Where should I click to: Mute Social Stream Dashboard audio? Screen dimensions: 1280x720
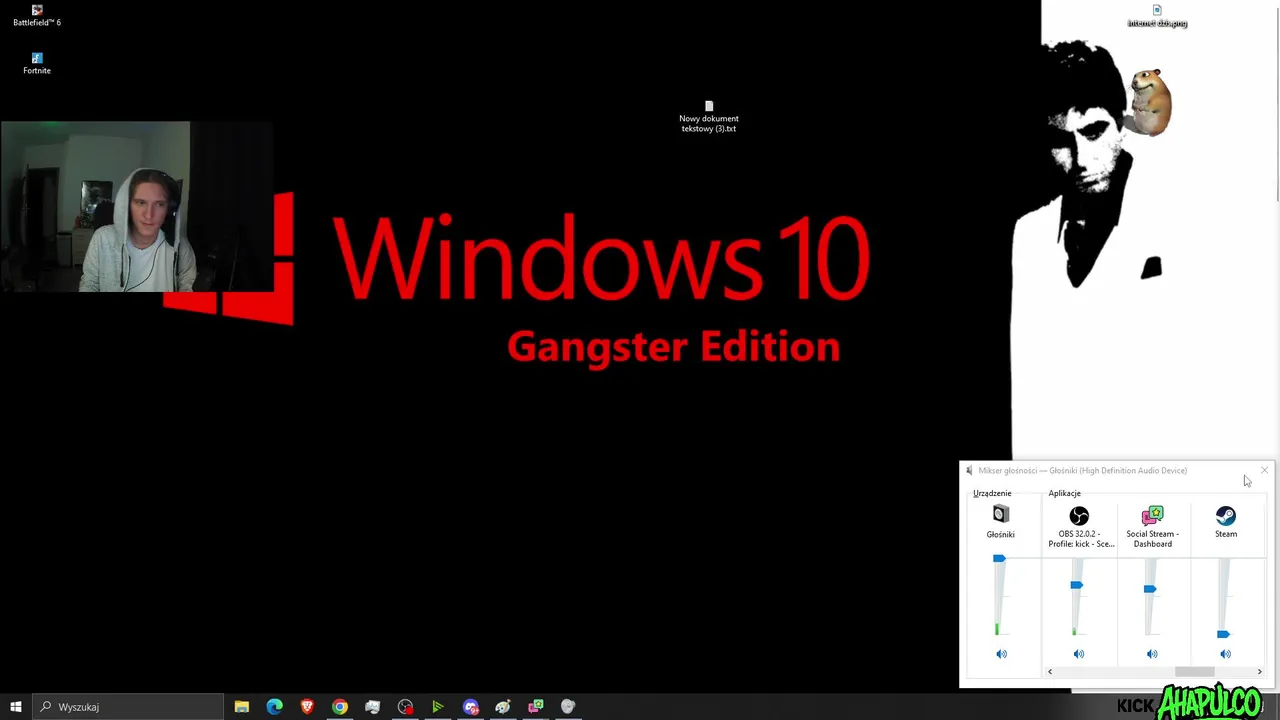point(1152,654)
